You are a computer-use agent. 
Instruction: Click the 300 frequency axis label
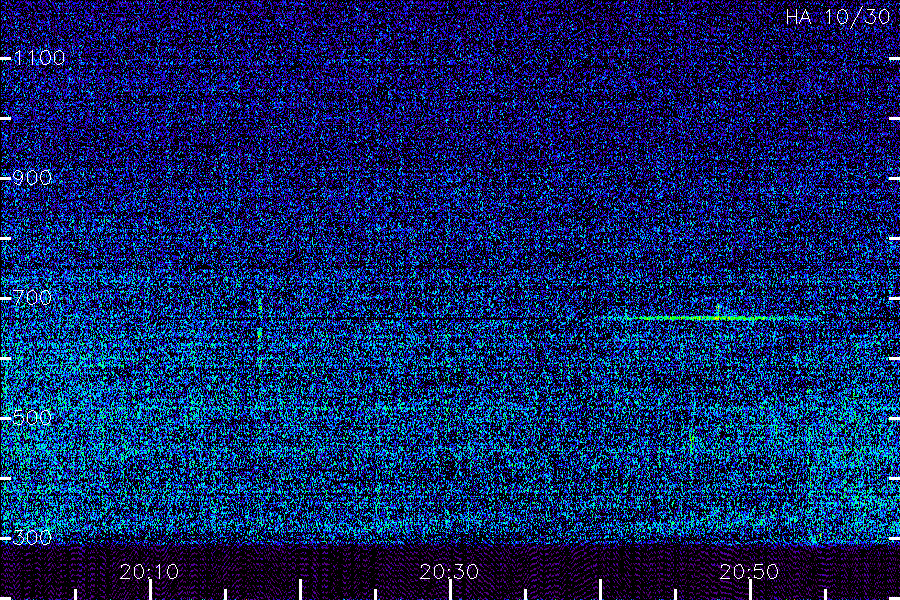(x=32, y=537)
